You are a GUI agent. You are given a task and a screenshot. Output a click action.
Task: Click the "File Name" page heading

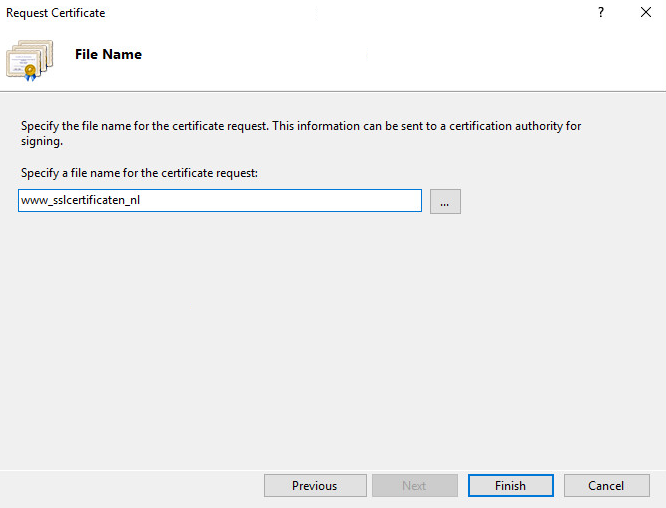pyautogui.click(x=108, y=55)
